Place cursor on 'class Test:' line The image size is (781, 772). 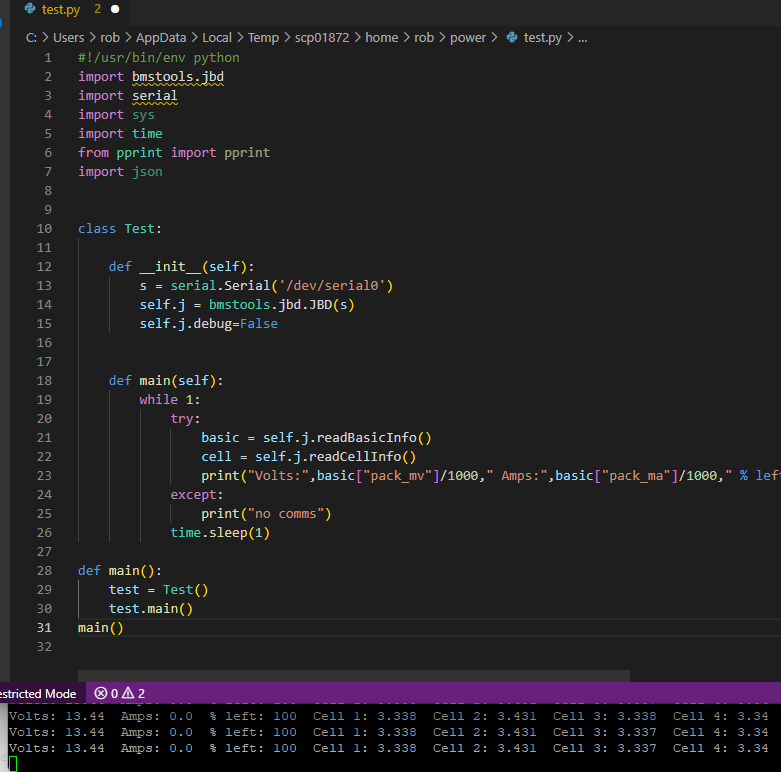[120, 229]
